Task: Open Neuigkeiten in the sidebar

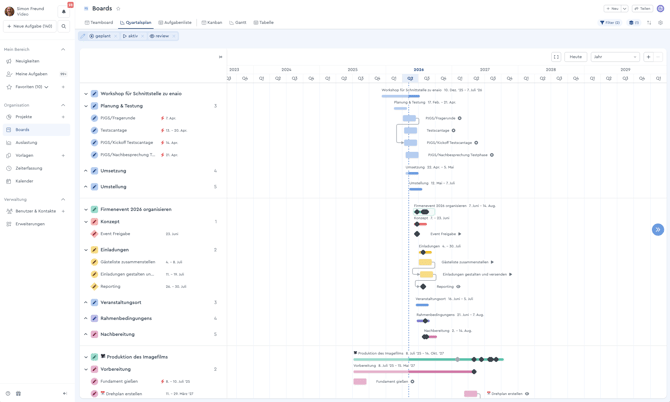Action: tap(27, 61)
